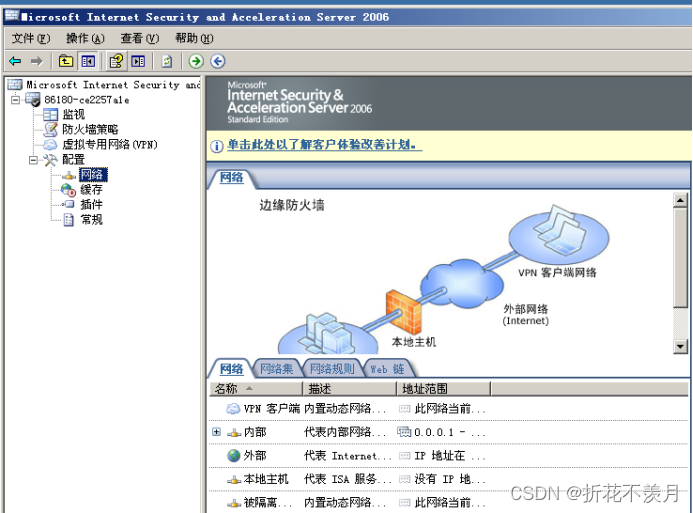Open the 文件(F) menu
Image resolution: width=693 pixels, height=513 pixels.
pyautogui.click(x=31, y=38)
